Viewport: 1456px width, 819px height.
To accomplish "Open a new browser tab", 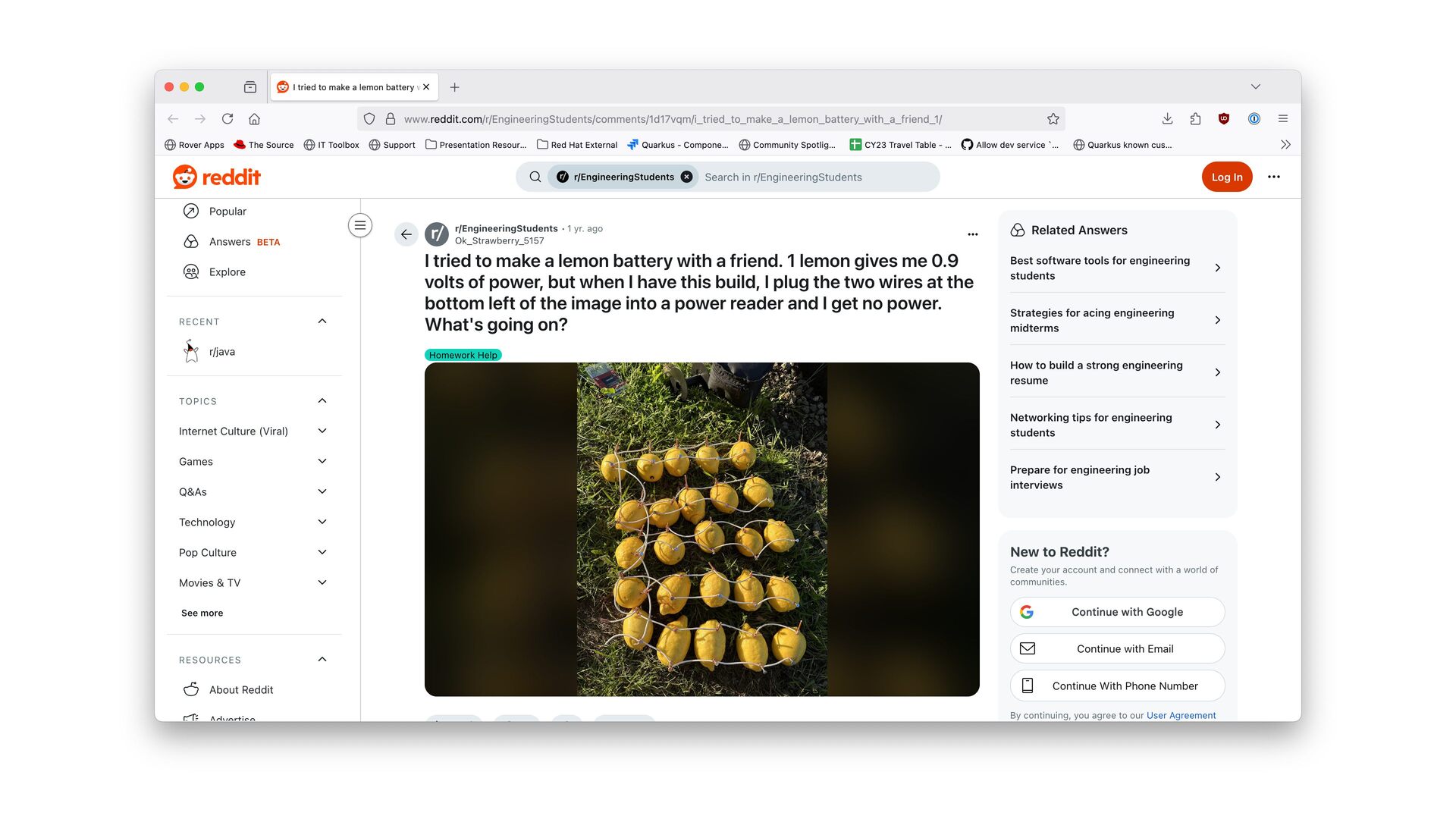I will point(454,87).
